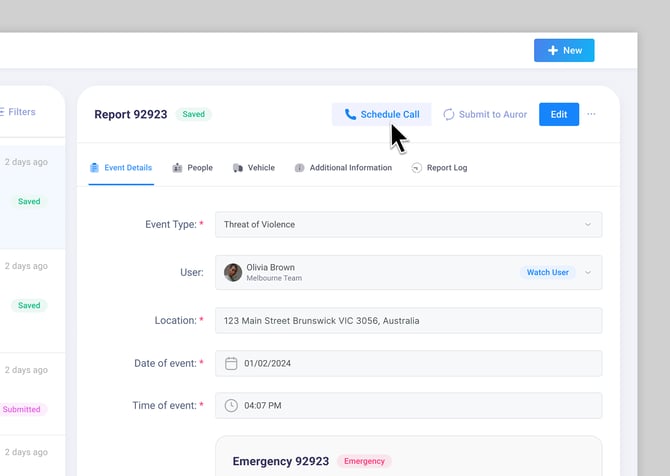Click the Time of event field
Screen dimensions: 670x476
click(x=408, y=405)
